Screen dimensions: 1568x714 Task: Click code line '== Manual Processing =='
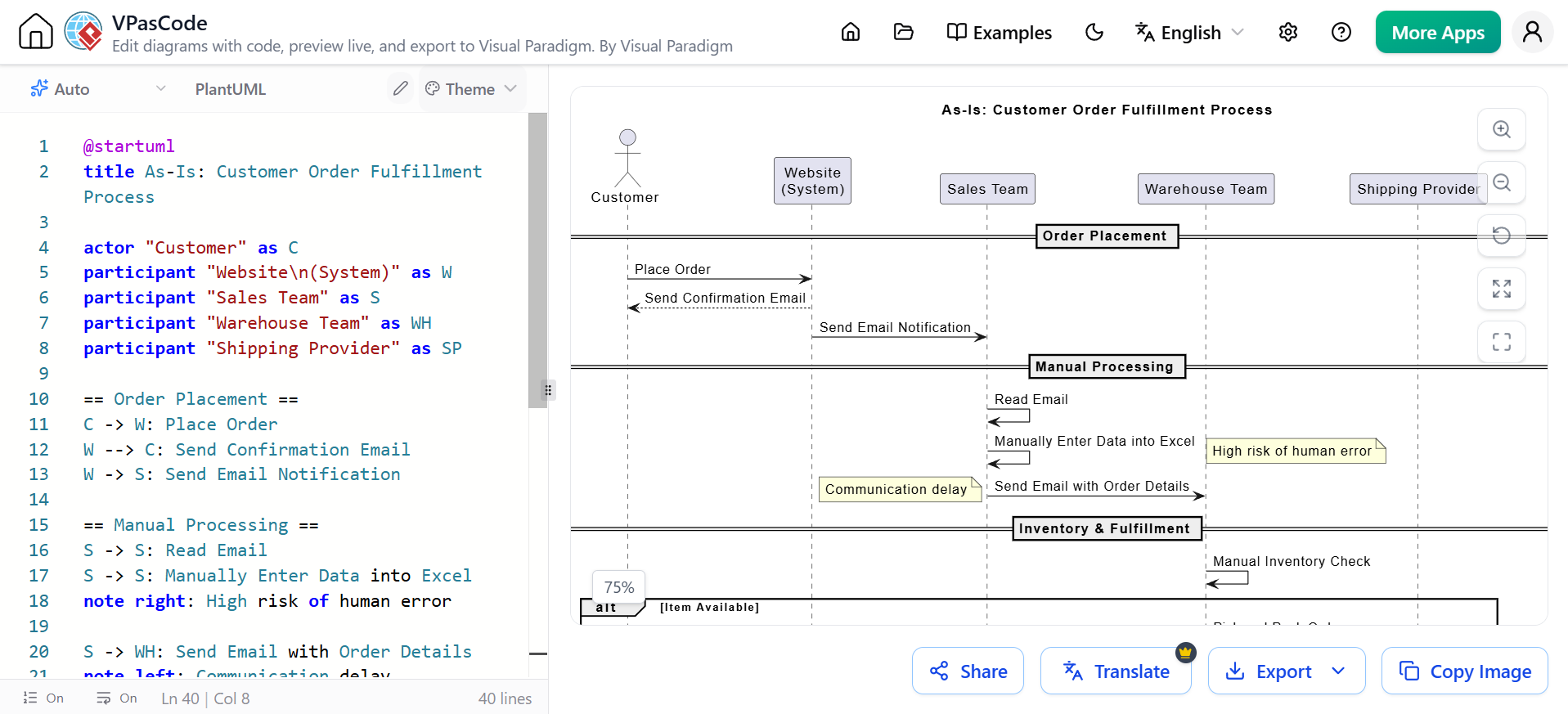[200, 524]
